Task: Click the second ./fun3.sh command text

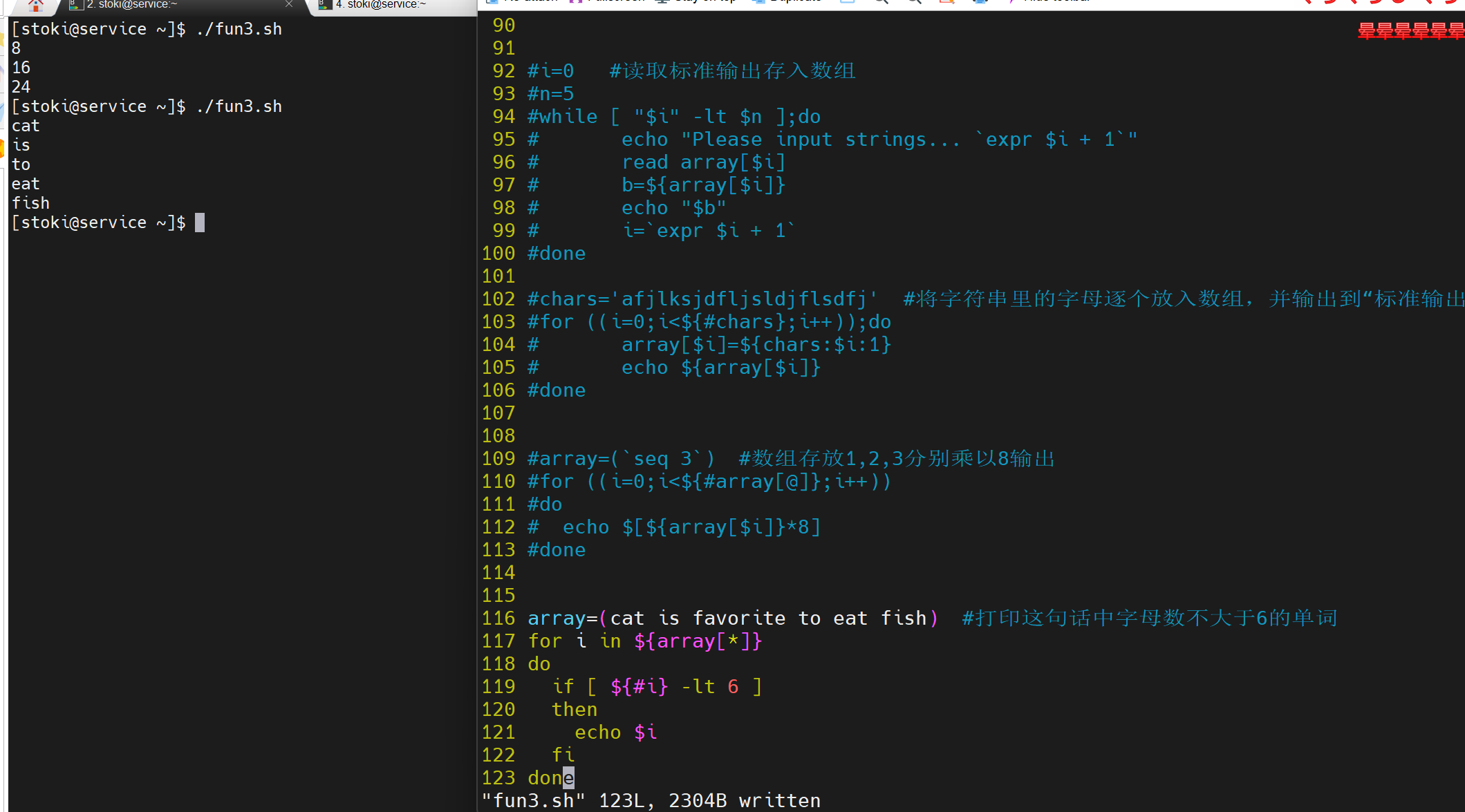Action: point(239,106)
